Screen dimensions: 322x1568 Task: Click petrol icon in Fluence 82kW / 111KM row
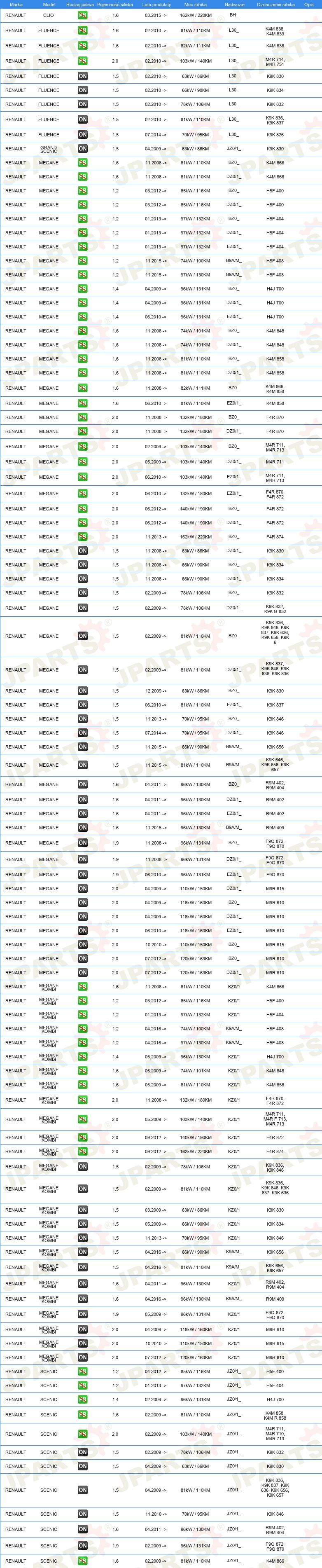(82, 46)
